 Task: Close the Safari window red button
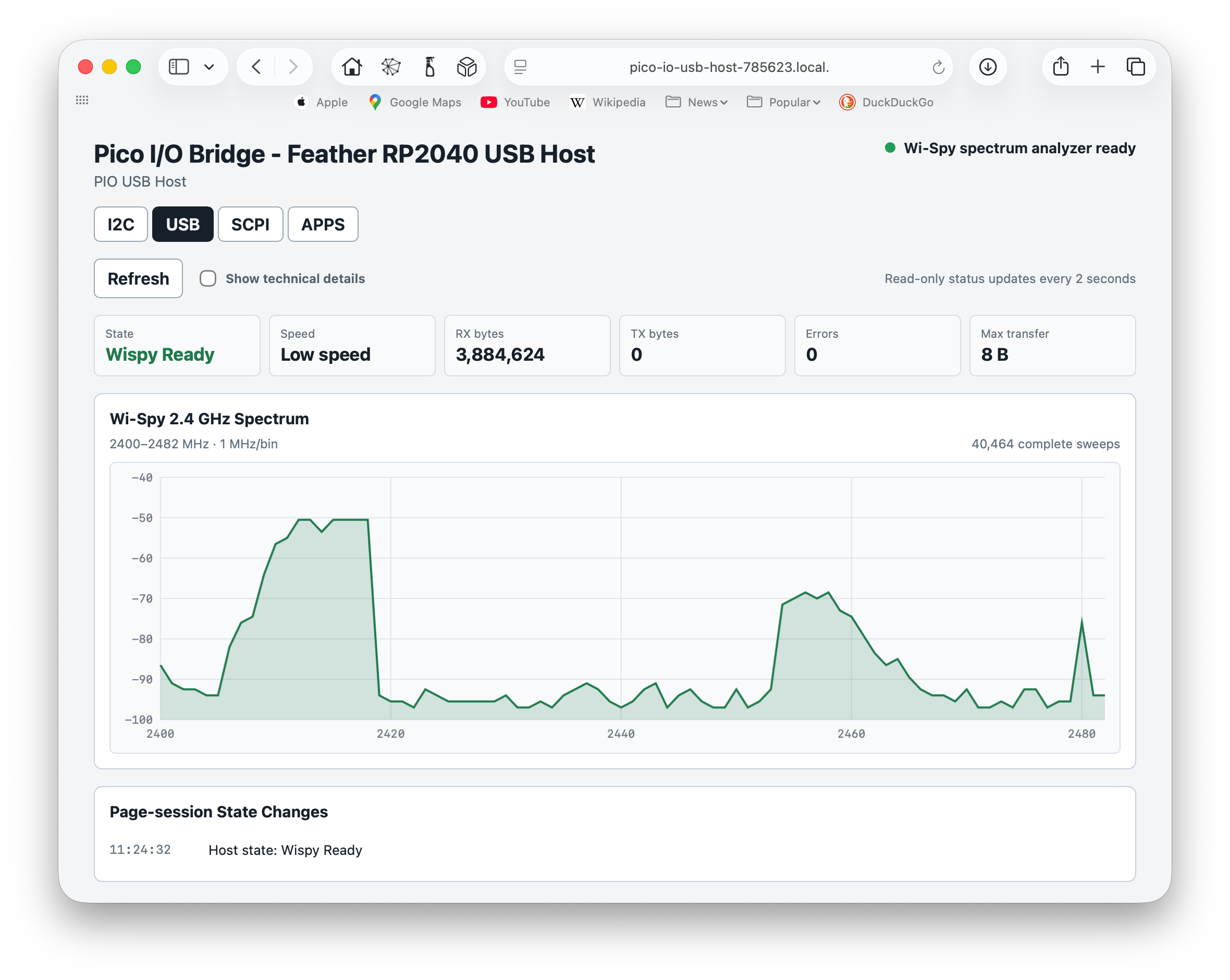(x=85, y=67)
